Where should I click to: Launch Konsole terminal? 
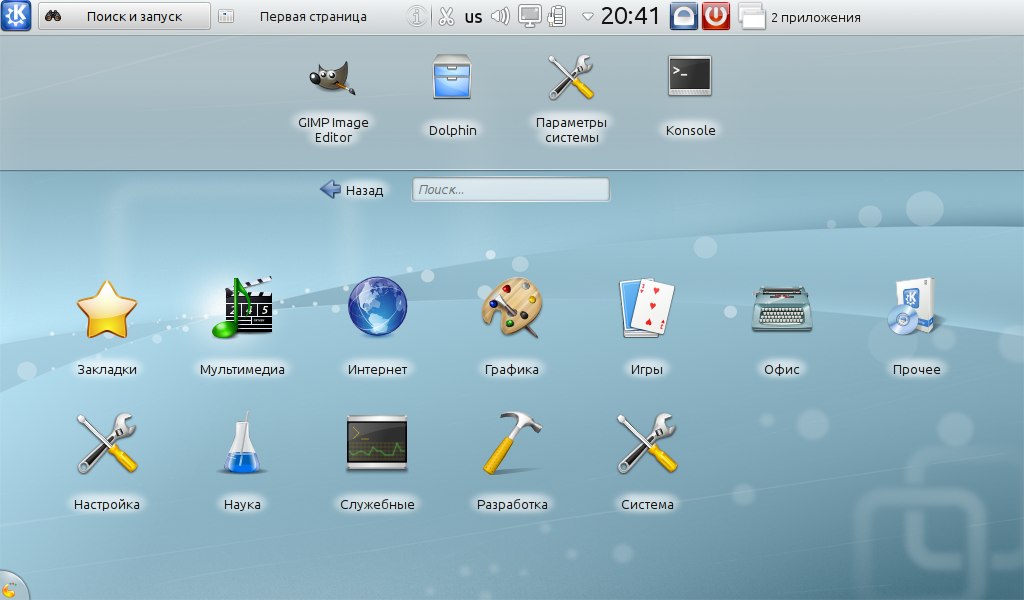[x=690, y=95]
